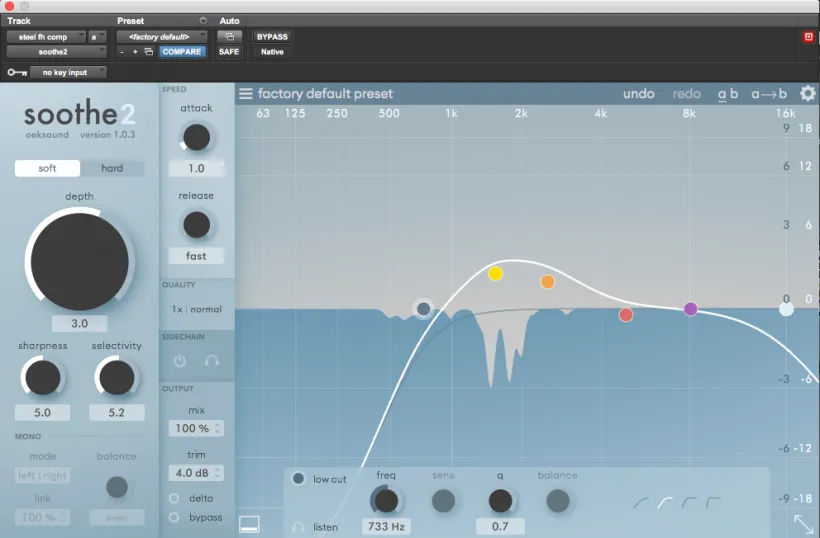820x538 pixels.
Task: Copy state a to b
Action: point(769,94)
